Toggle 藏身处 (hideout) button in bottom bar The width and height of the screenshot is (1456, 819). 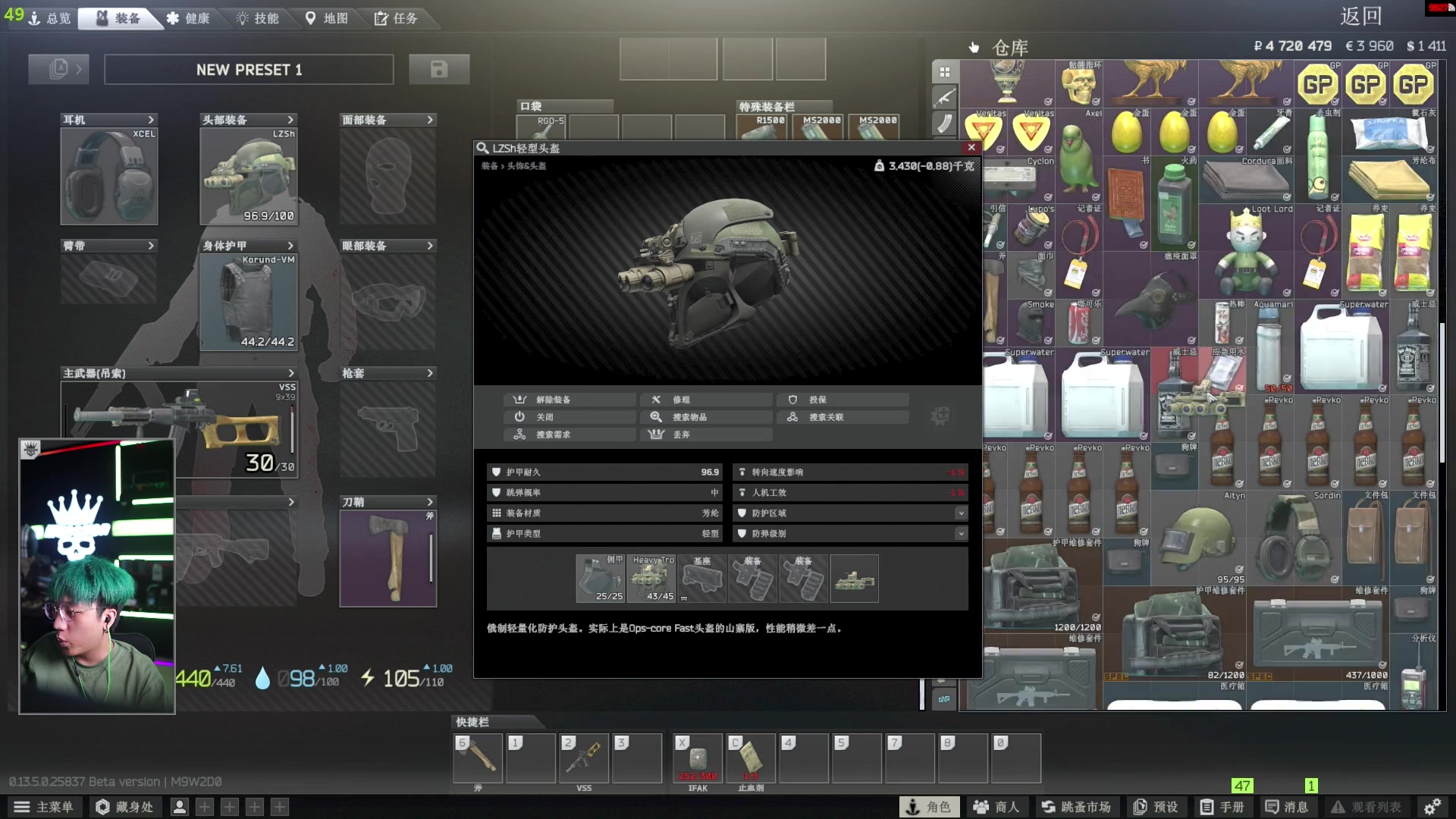point(124,807)
